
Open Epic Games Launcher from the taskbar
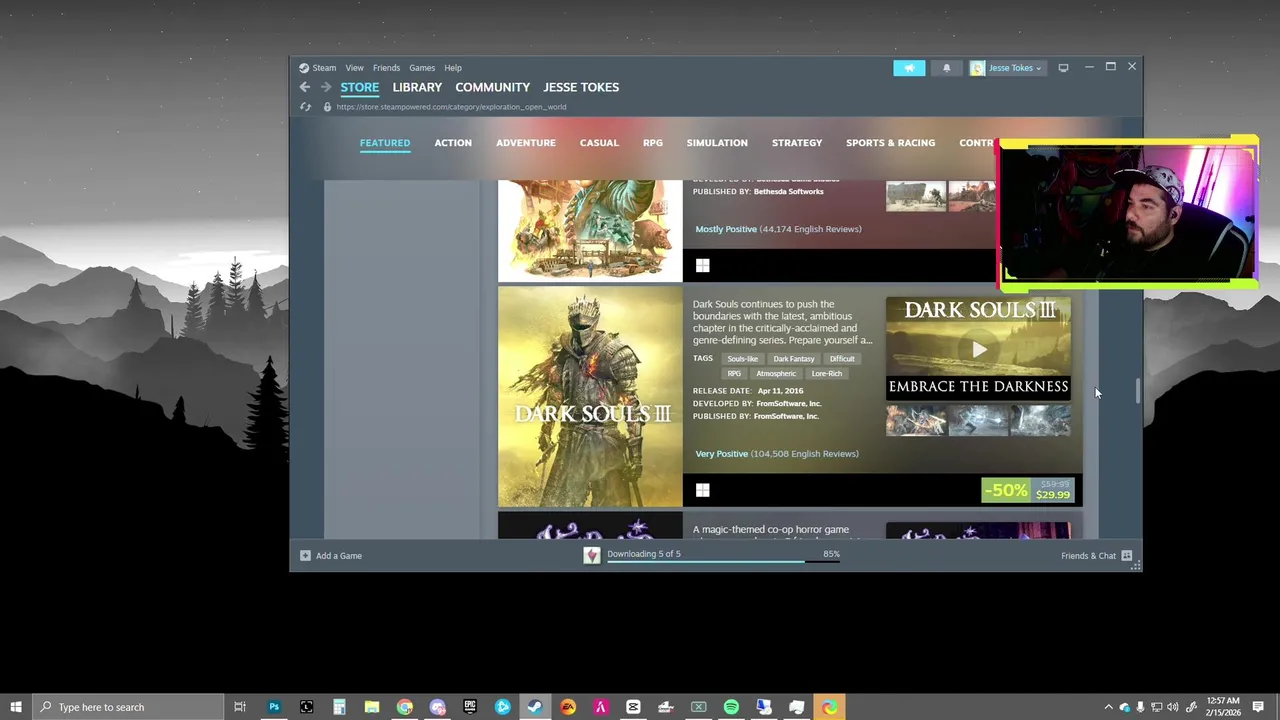click(470, 707)
